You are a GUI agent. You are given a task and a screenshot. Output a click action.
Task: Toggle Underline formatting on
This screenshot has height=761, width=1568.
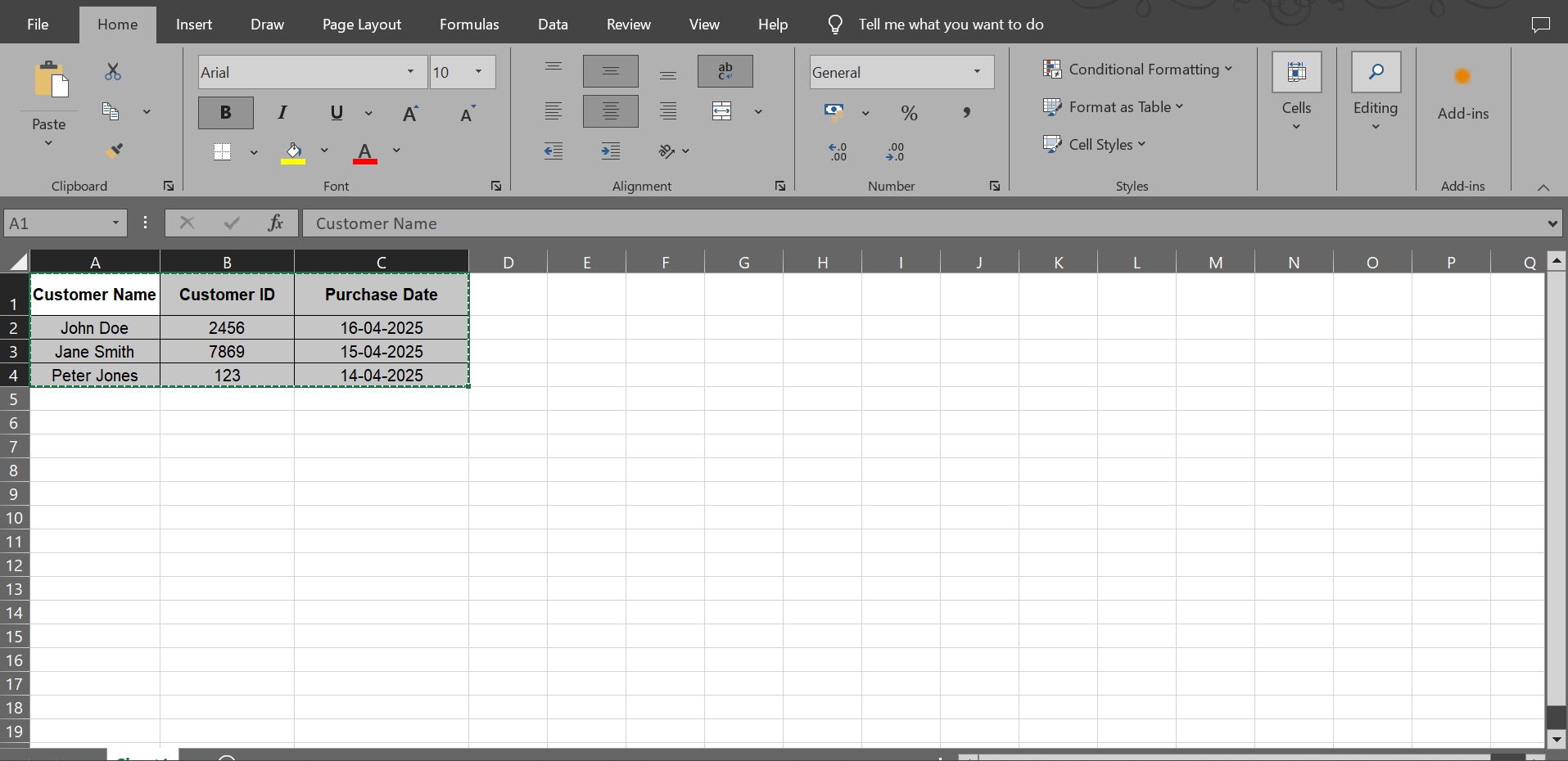(x=337, y=112)
